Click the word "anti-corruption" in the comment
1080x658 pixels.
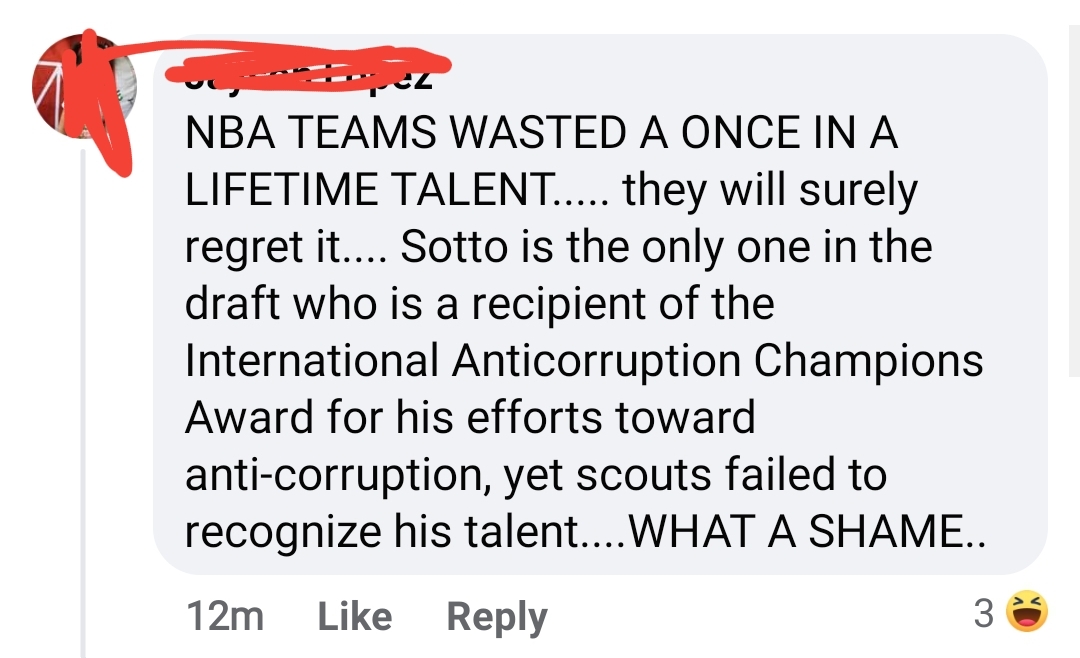[x=335, y=475]
